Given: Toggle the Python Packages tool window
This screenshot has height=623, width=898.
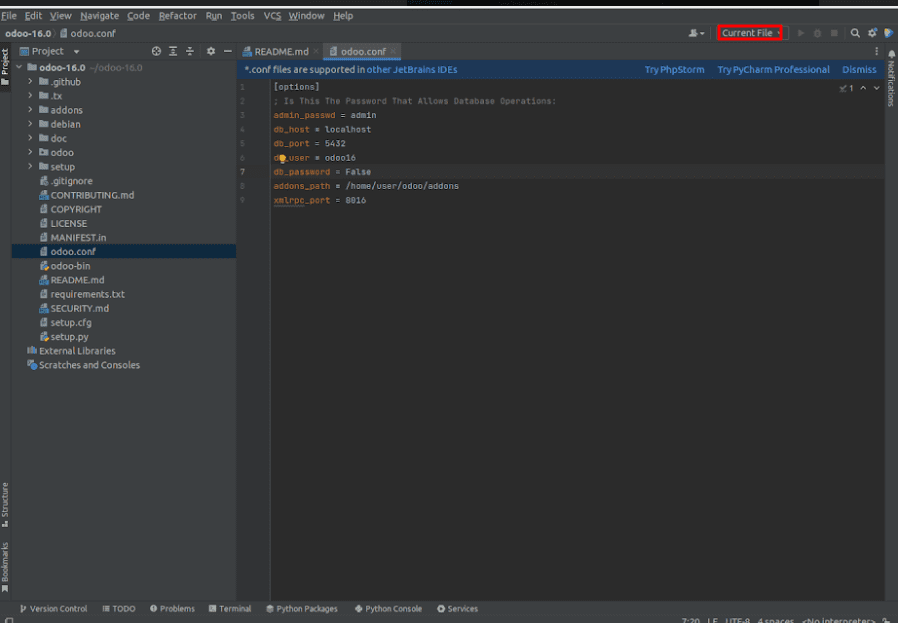Looking at the screenshot, I should [302, 609].
